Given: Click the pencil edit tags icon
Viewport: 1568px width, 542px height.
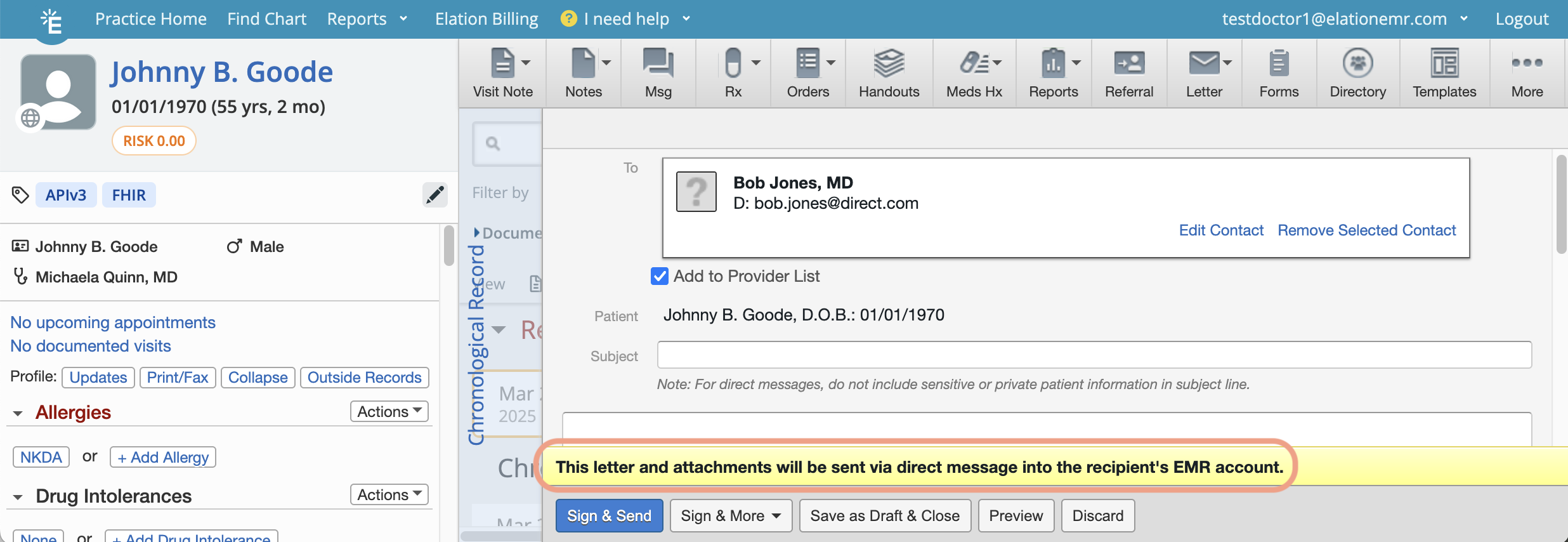Looking at the screenshot, I should 435,194.
